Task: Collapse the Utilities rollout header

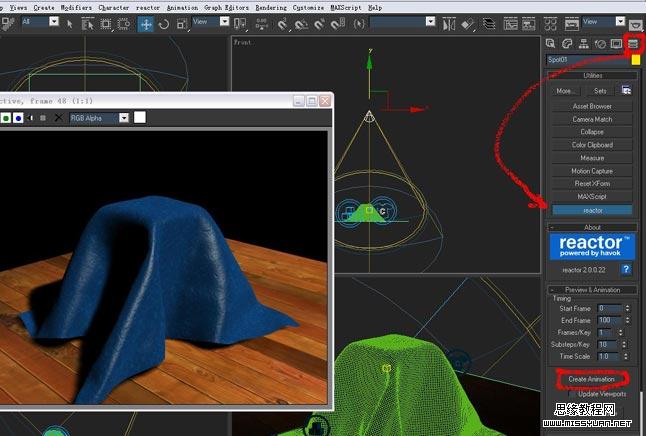Action: tap(592, 75)
